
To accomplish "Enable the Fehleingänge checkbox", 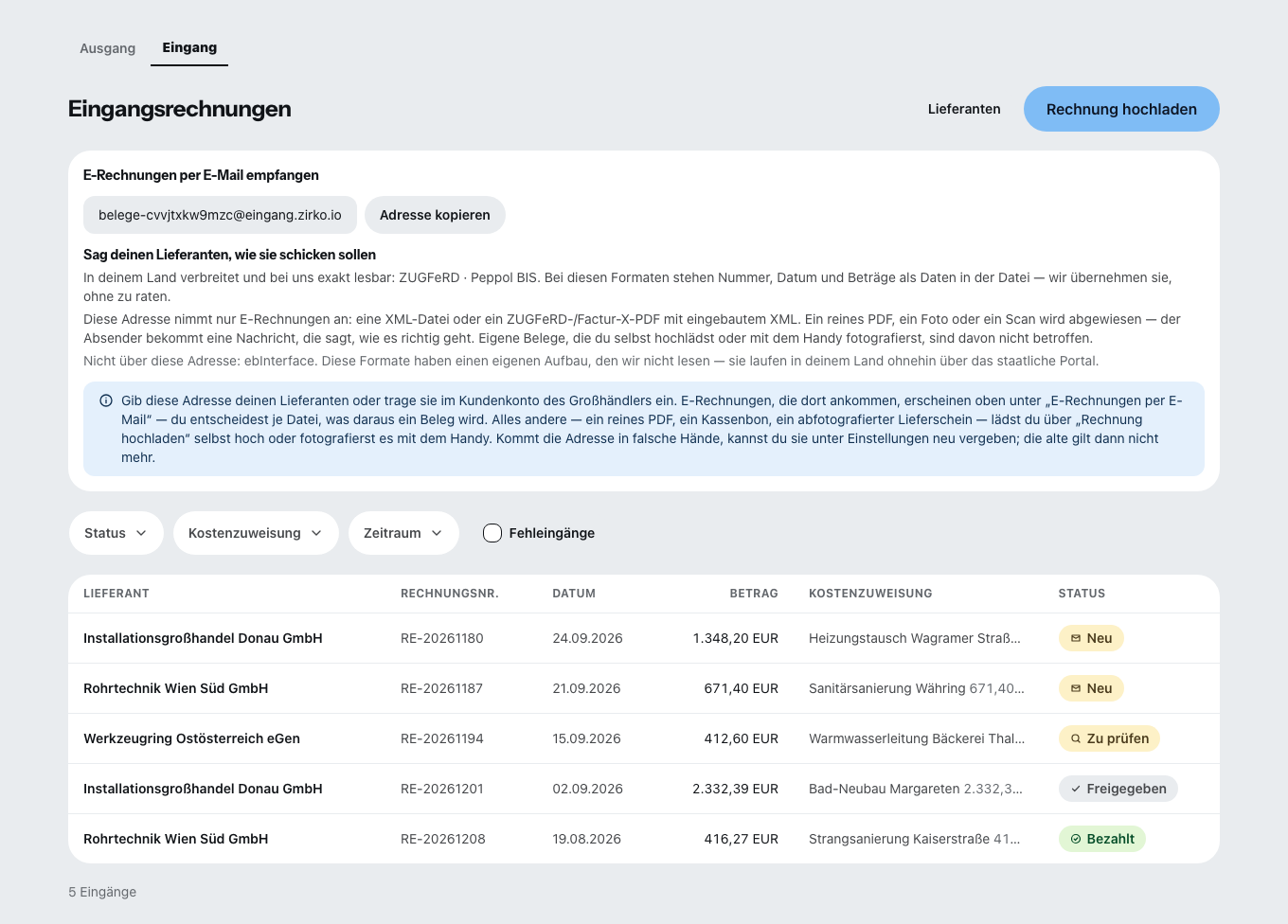I will point(492,533).
